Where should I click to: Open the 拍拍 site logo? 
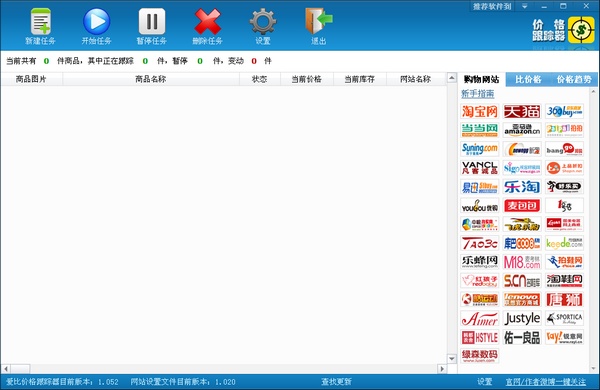pos(564,130)
